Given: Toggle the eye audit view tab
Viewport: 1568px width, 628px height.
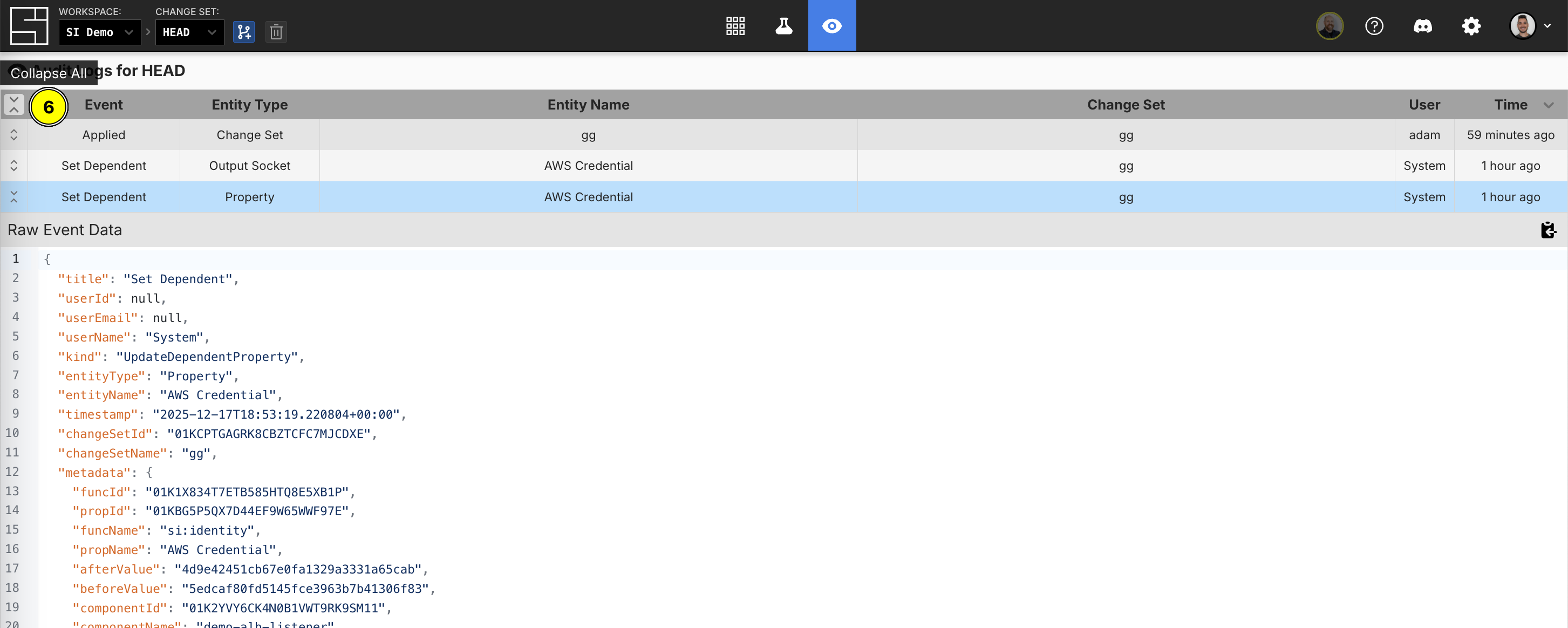Looking at the screenshot, I should (x=831, y=25).
